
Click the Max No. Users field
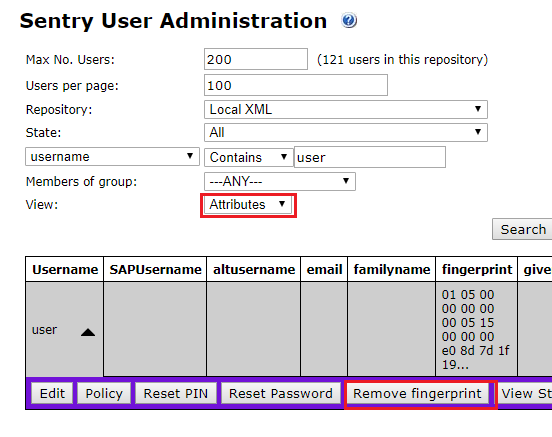click(256, 59)
